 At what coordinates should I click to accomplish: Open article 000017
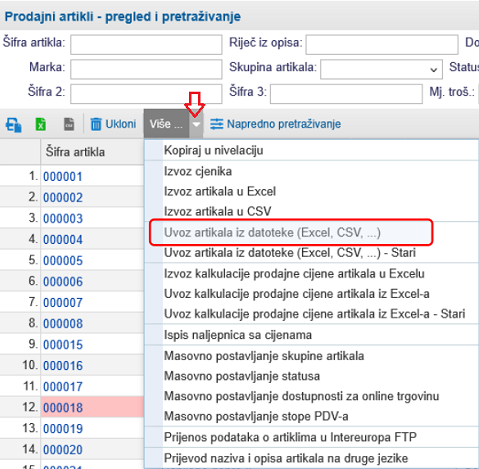63,386
